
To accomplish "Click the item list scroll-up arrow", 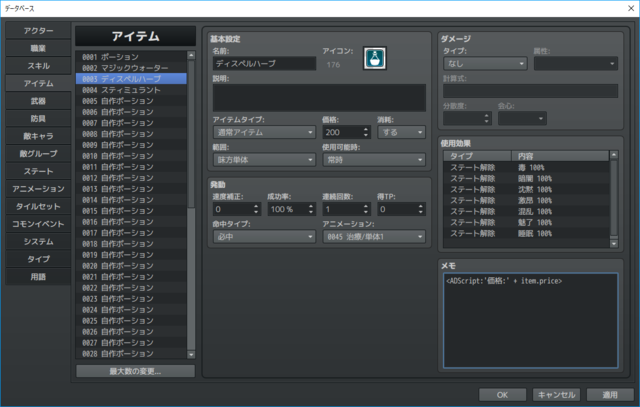I will [x=191, y=55].
